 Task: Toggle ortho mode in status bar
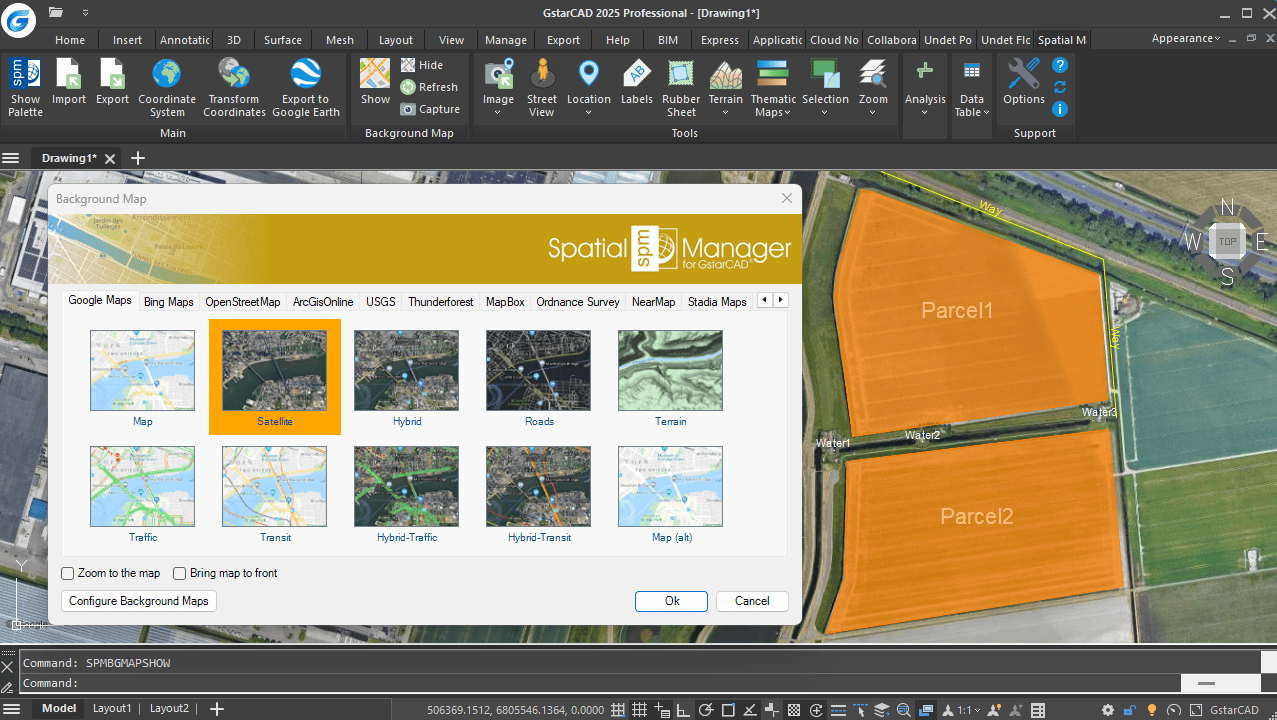(683, 710)
